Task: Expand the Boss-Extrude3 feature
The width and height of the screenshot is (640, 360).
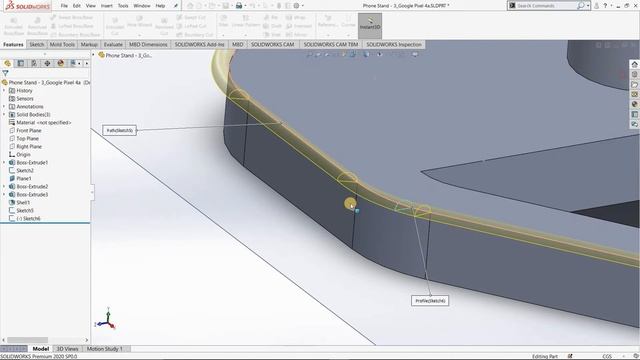Action: [x=4, y=195]
